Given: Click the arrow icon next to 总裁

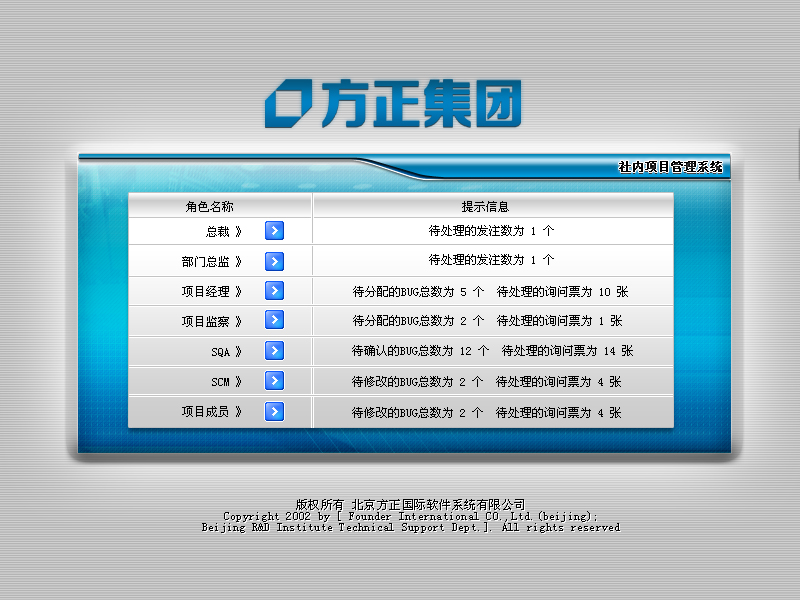Looking at the screenshot, I should (274, 231).
